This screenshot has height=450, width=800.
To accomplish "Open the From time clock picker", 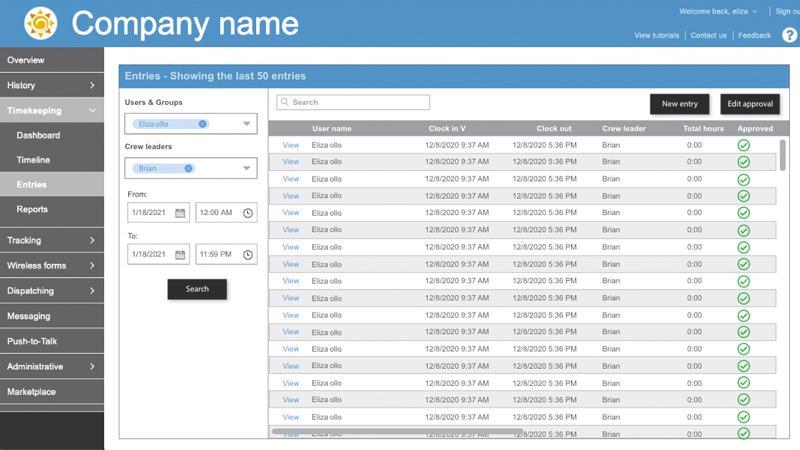I will [x=247, y=213].
